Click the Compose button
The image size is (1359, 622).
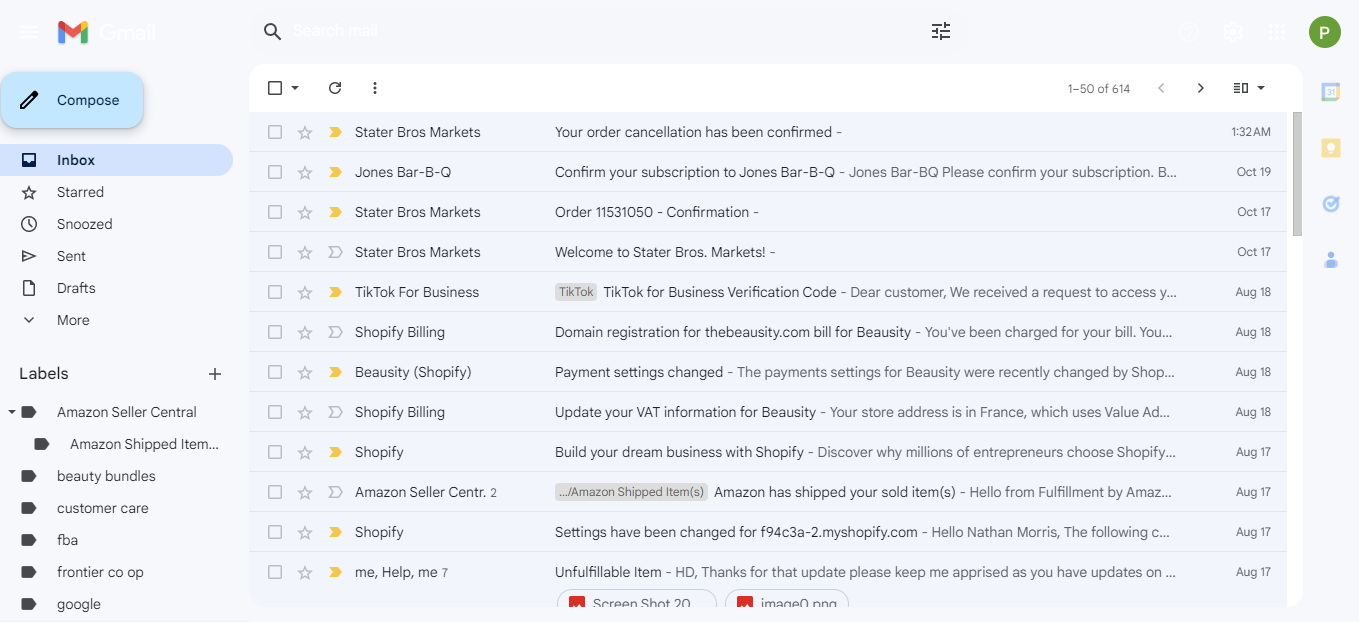(72, 100)
